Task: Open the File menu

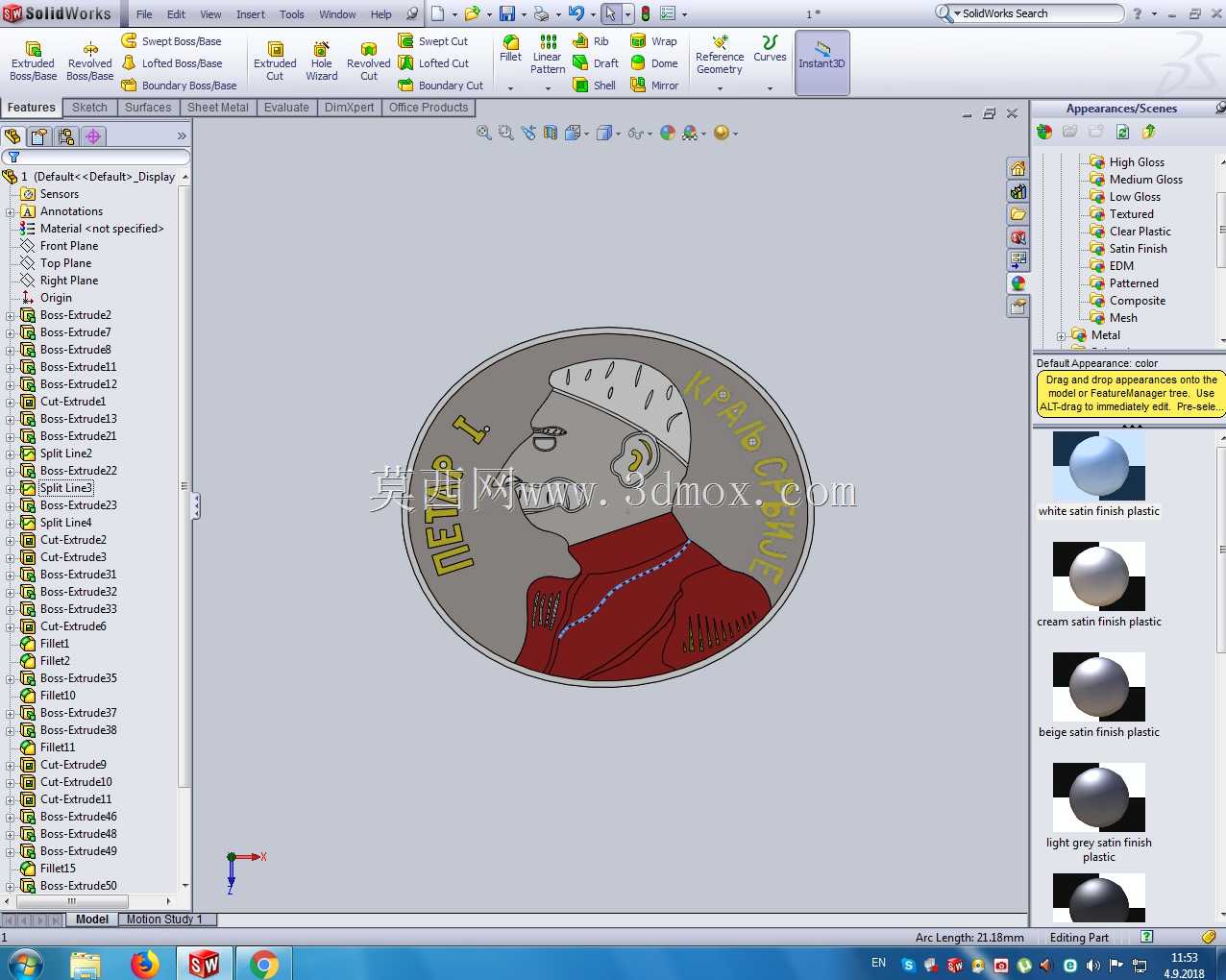Action: (144, 14)
